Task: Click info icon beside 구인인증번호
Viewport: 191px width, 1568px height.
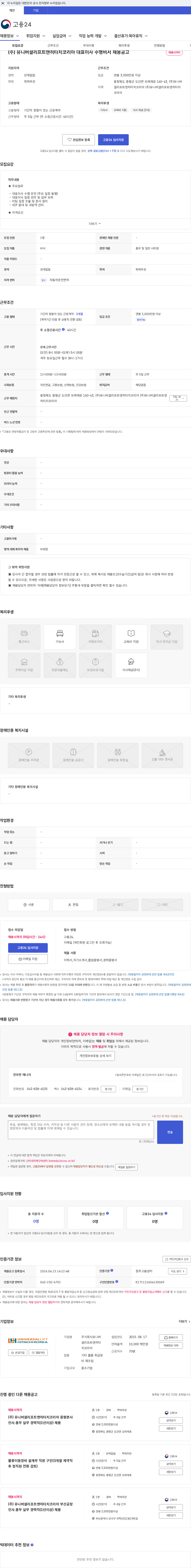Action: coord(117,1281)
